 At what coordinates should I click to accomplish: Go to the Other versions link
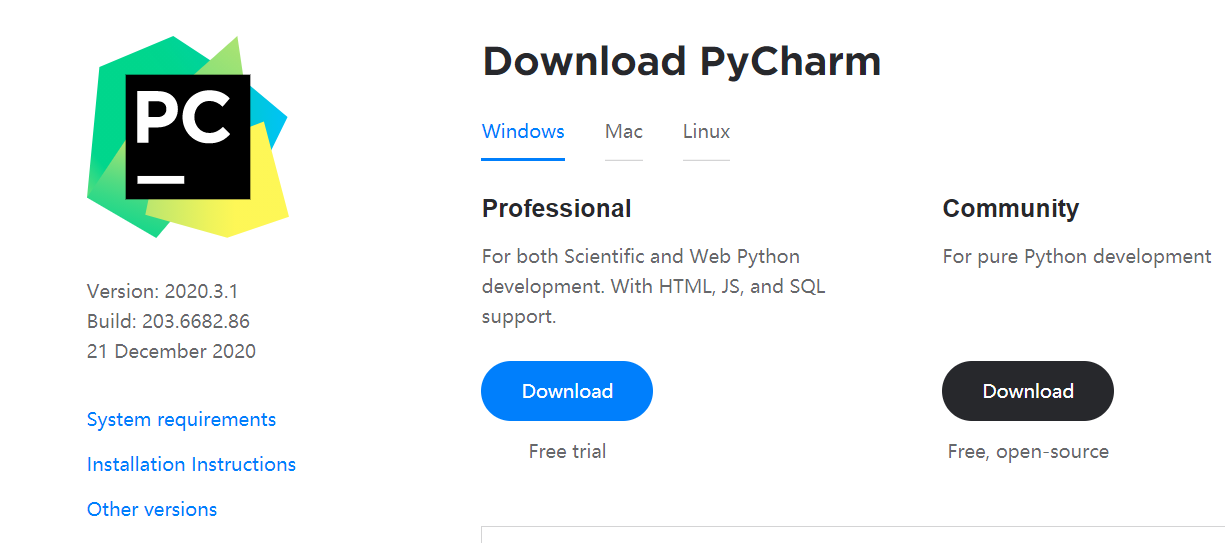[x=152, y=509]
